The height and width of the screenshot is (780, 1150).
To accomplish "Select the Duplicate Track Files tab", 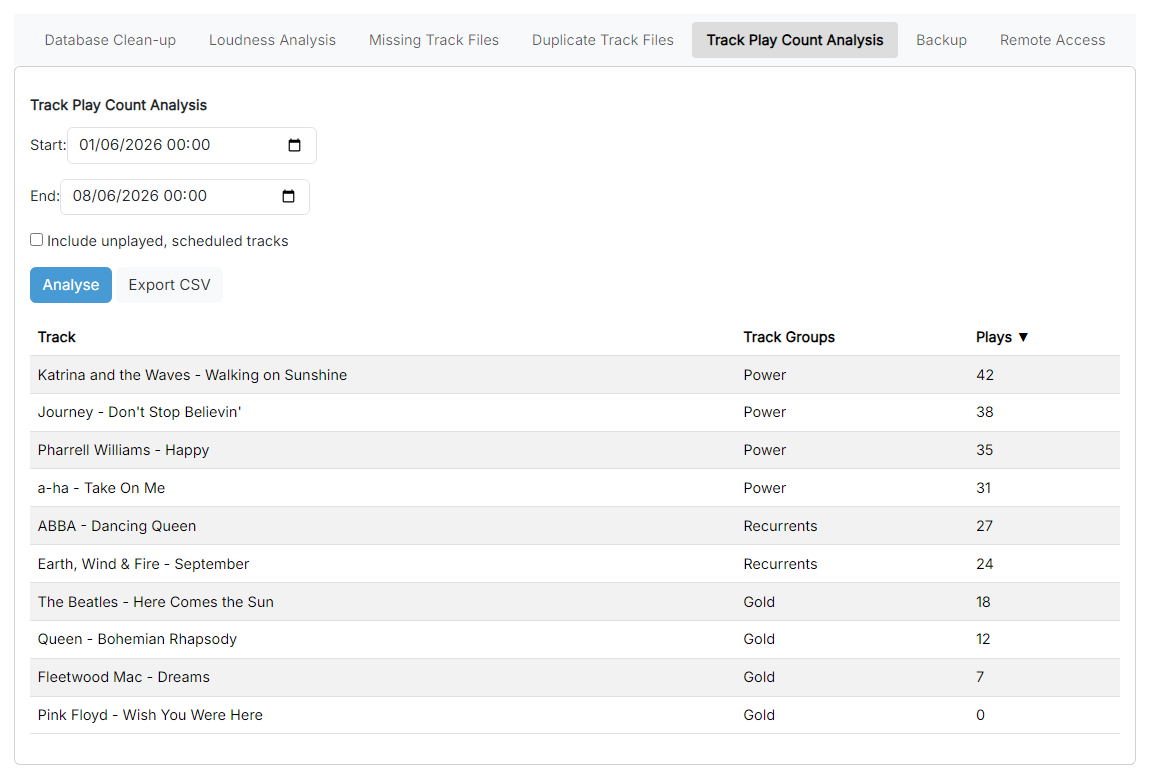I will (x=603, y=40).
